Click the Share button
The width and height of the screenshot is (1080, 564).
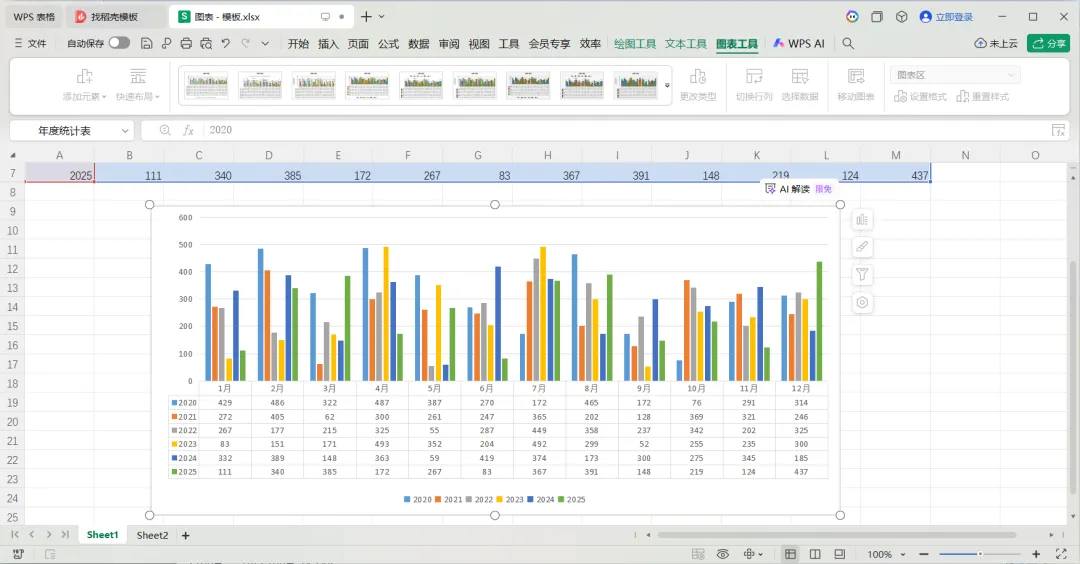[1048, 43]
